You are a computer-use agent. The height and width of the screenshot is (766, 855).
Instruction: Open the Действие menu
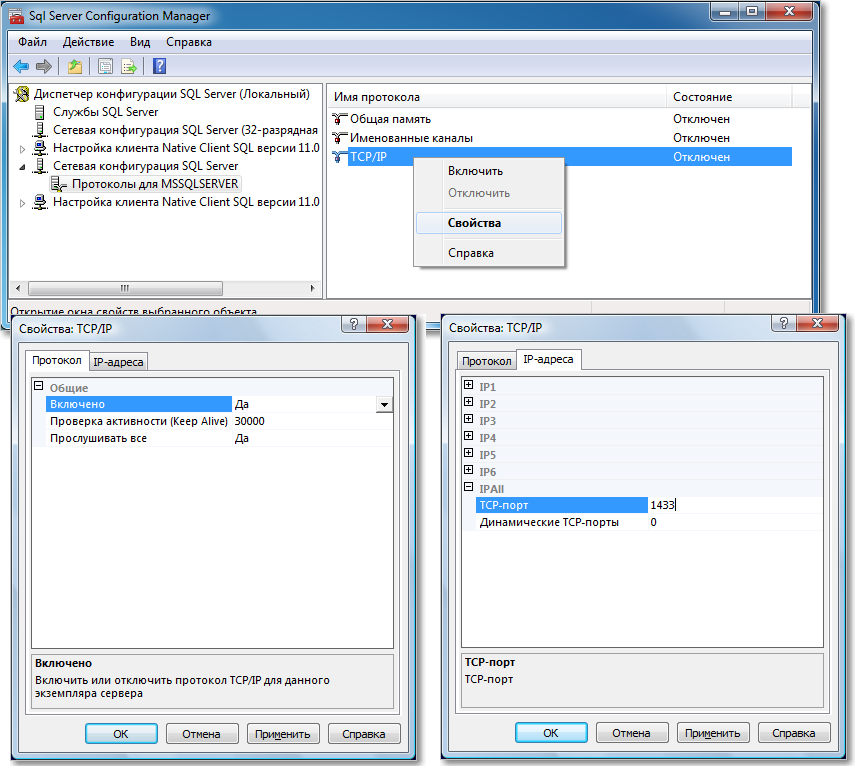[88, 42]
